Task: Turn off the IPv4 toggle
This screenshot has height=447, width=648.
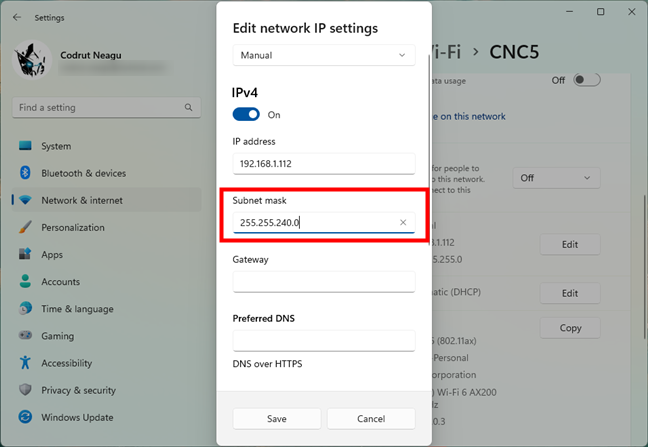Action: point(246,115)
